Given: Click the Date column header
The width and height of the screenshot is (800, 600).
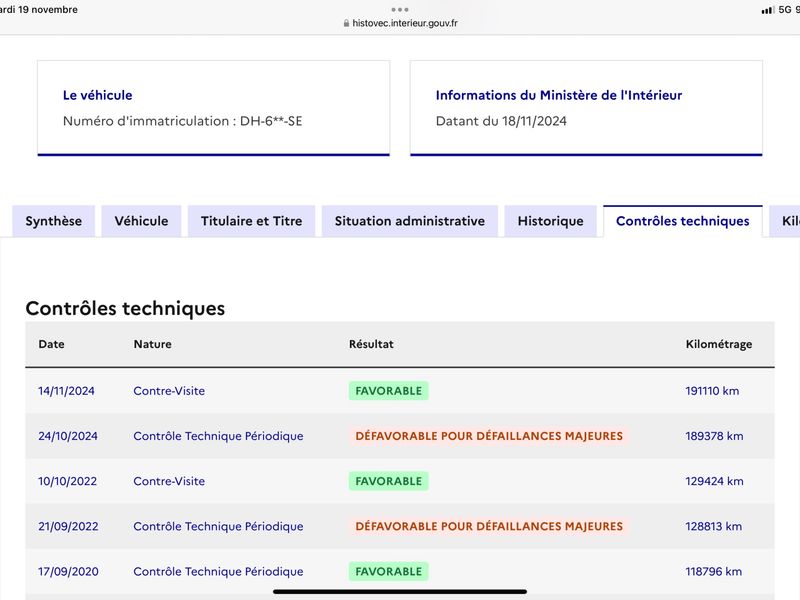Looking at the screenshot, I should coord(52,344).
